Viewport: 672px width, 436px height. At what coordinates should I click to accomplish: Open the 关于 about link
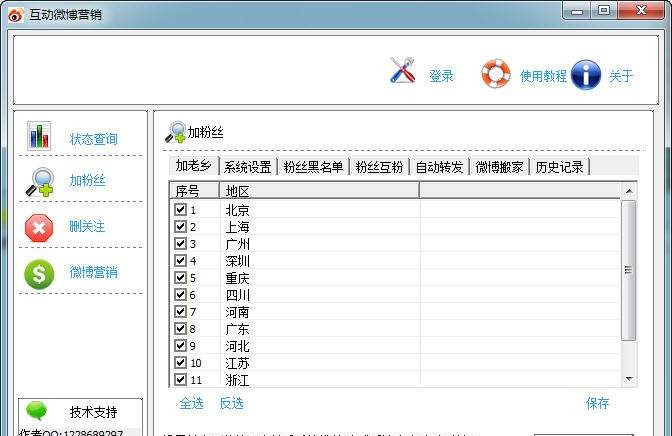click(x=621, y=76)
